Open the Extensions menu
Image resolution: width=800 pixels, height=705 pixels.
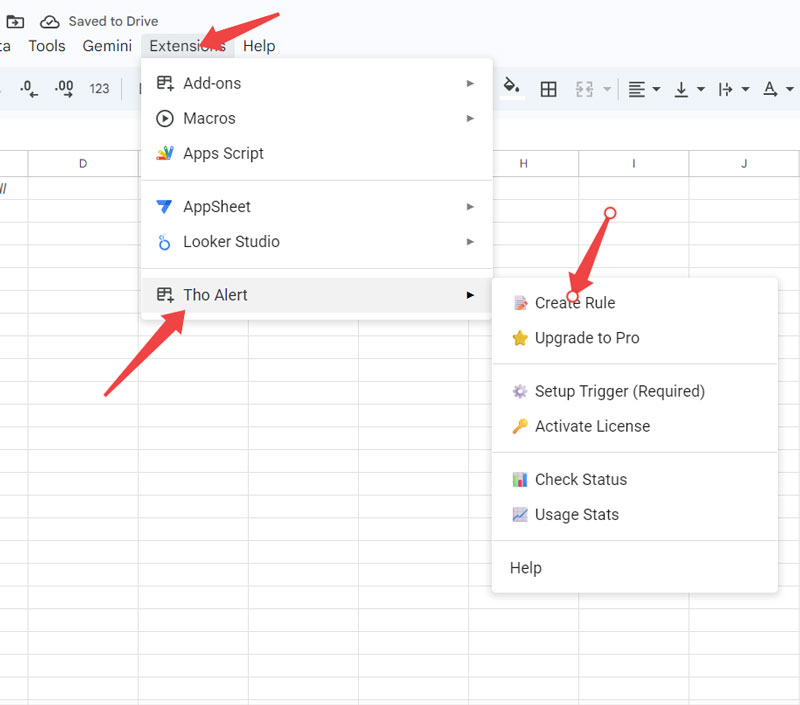[x=186, y=45]
